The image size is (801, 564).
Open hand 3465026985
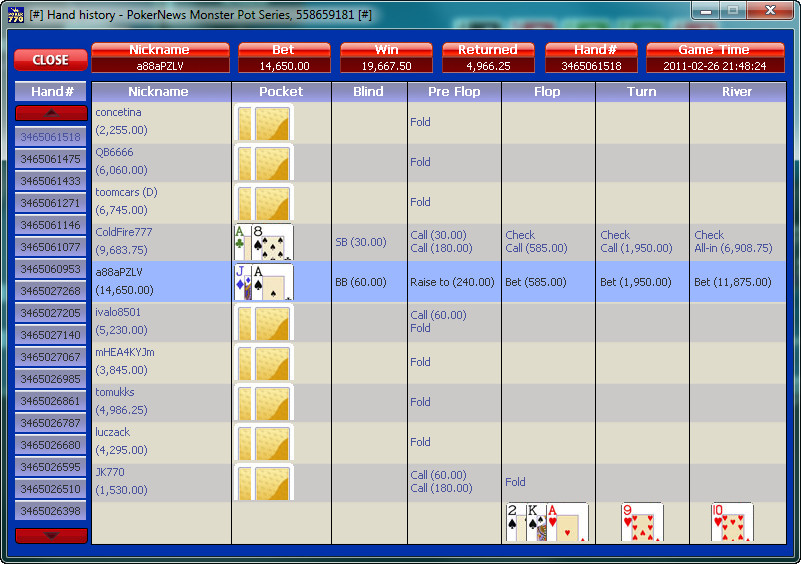pyautogui.click(x=51, y=379)
